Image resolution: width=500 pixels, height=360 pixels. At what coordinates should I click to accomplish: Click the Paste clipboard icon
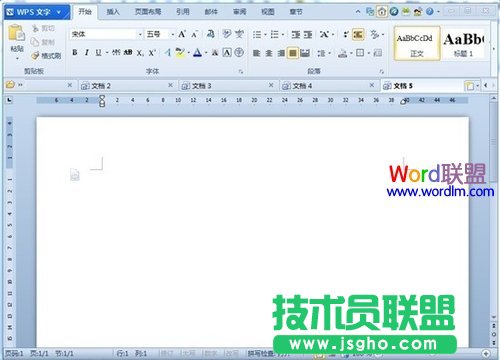[17, 33]
